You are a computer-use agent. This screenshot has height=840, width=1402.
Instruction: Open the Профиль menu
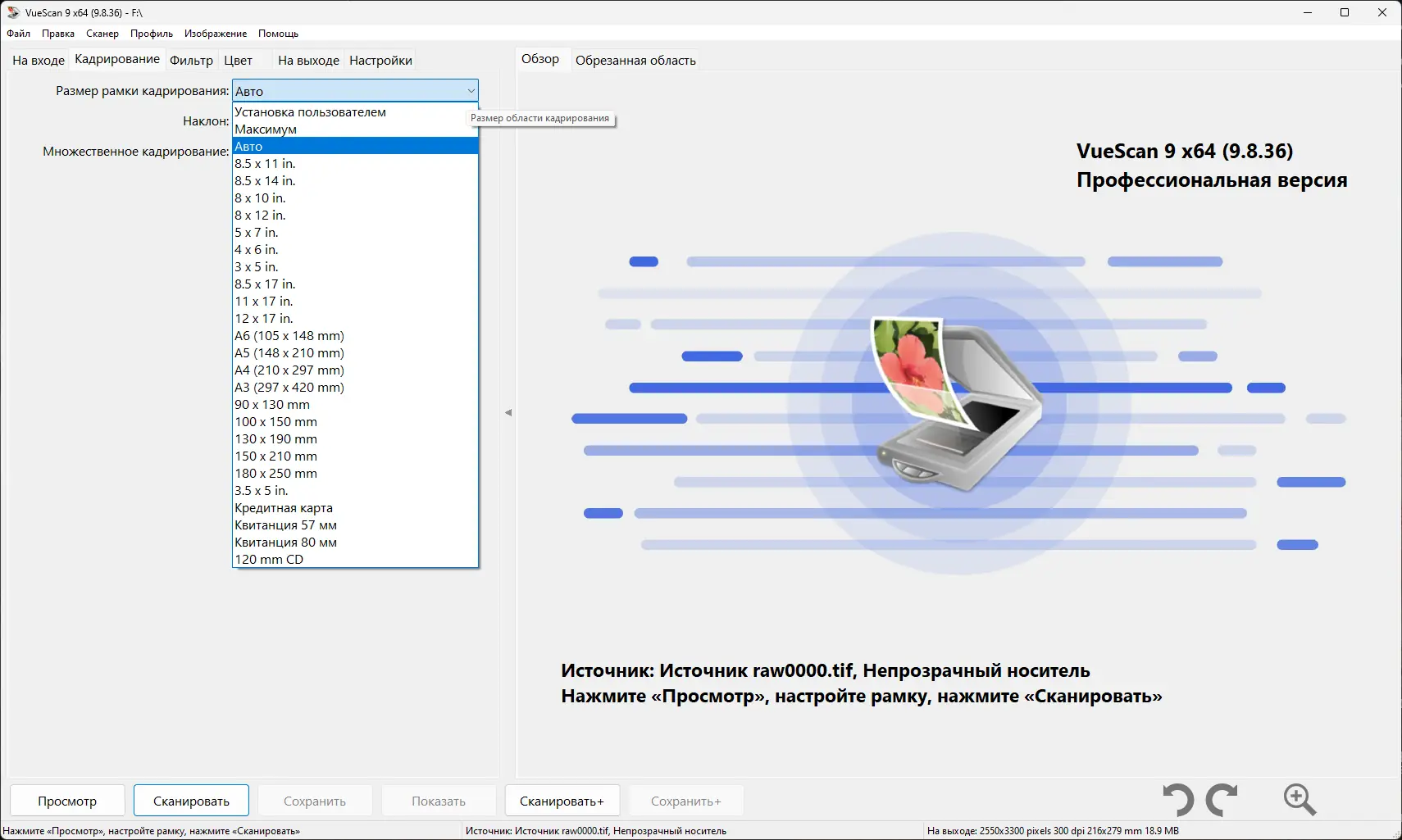click(152, 34)
